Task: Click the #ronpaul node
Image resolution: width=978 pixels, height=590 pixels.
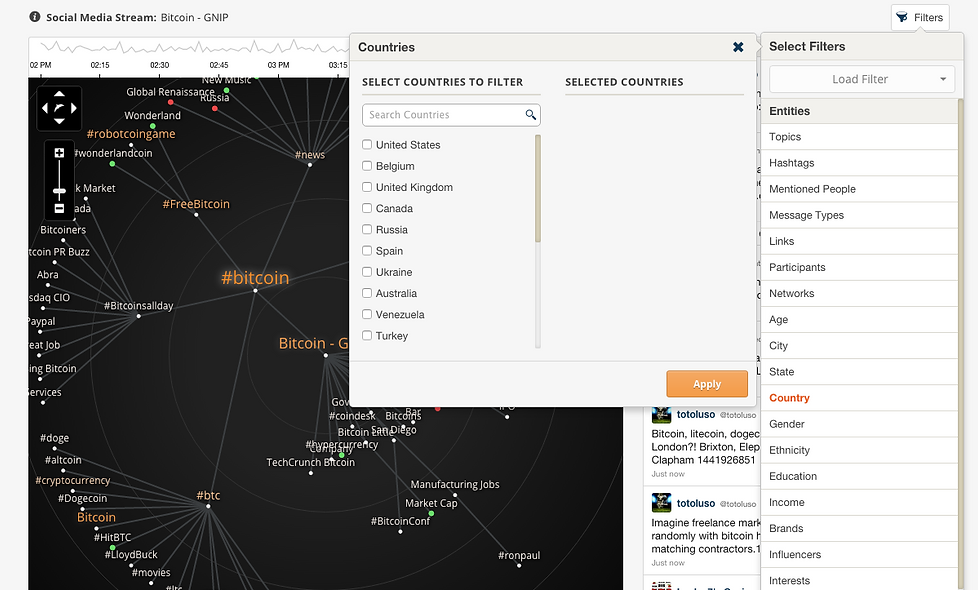Action: pos(519,555)
